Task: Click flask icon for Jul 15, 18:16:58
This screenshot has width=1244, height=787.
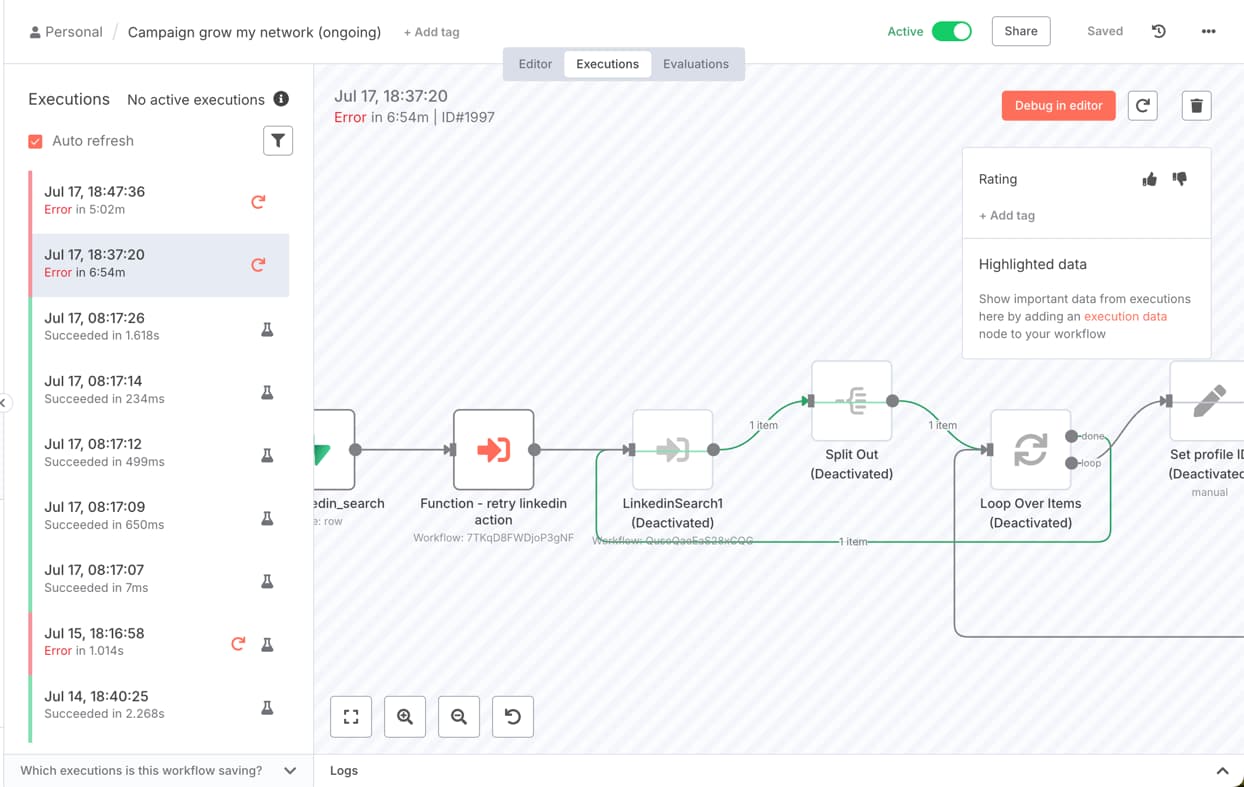Action: (x=267, y=644)
